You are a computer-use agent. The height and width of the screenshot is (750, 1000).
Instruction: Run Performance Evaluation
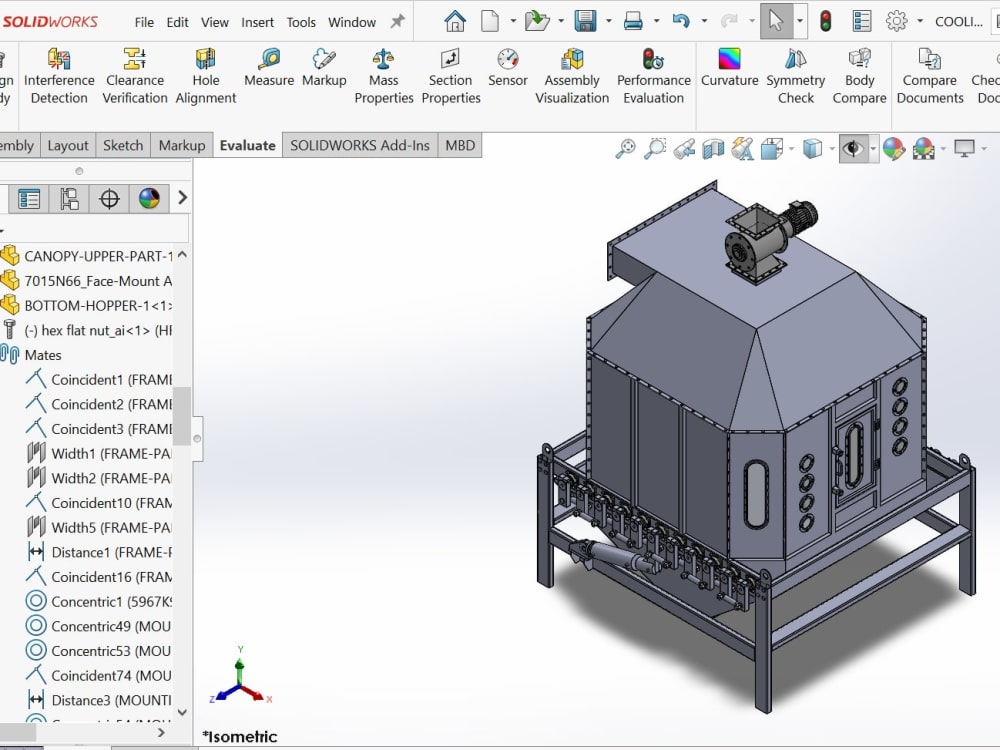point(654,76)
